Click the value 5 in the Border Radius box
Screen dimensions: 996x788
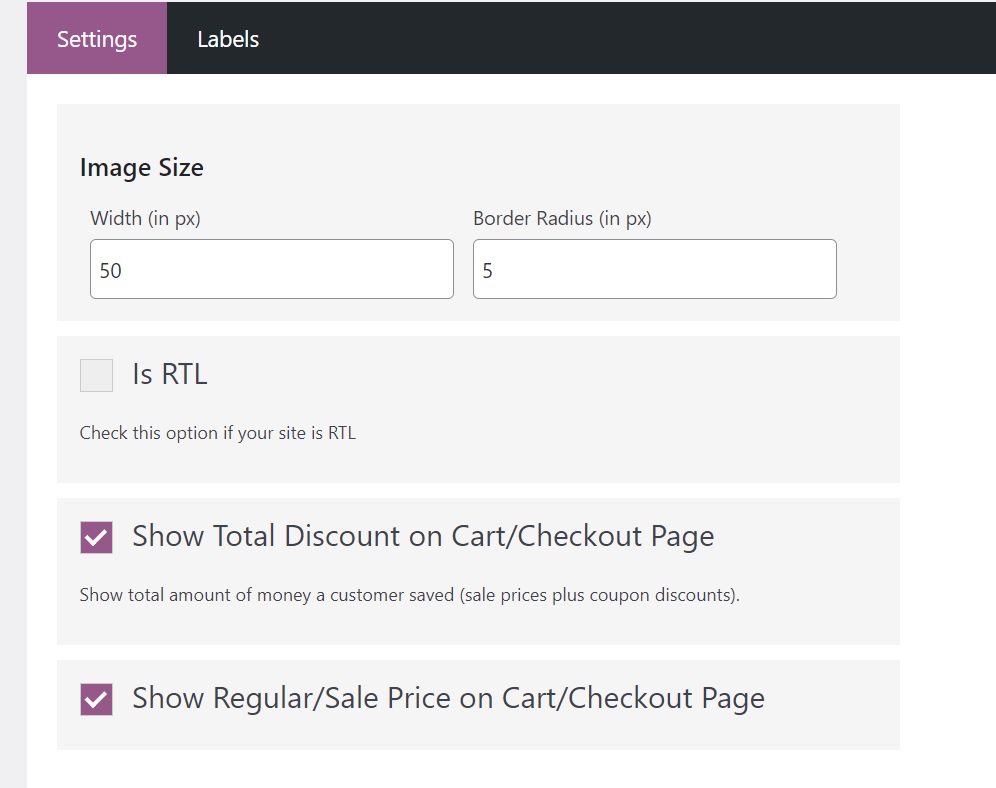487,270
